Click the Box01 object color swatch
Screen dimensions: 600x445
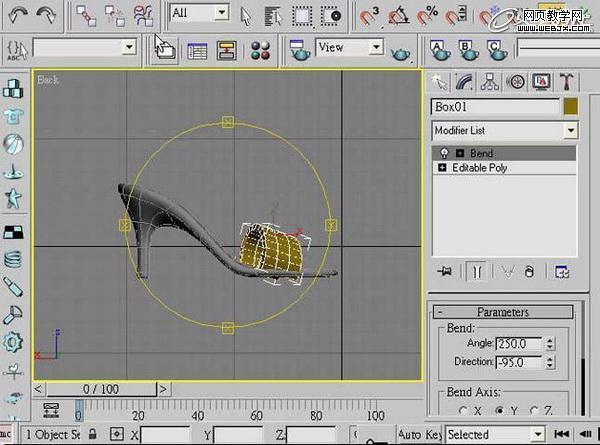point(571,107)
